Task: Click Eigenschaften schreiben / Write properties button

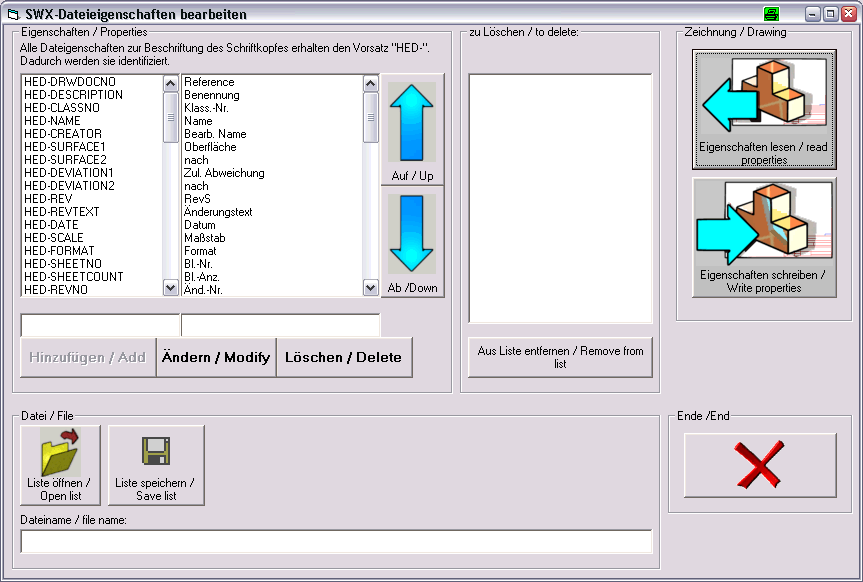Action: coord(764,237)
